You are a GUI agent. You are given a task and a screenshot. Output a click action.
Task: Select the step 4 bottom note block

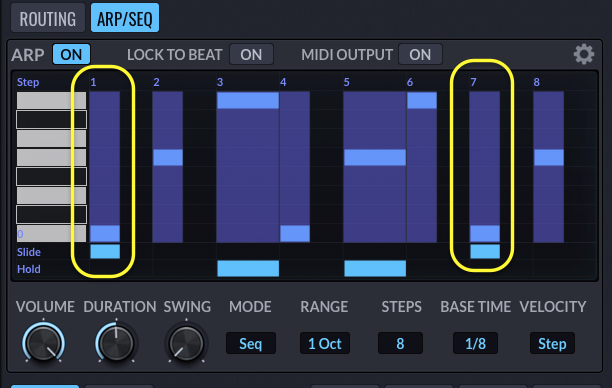click(295, 233)
